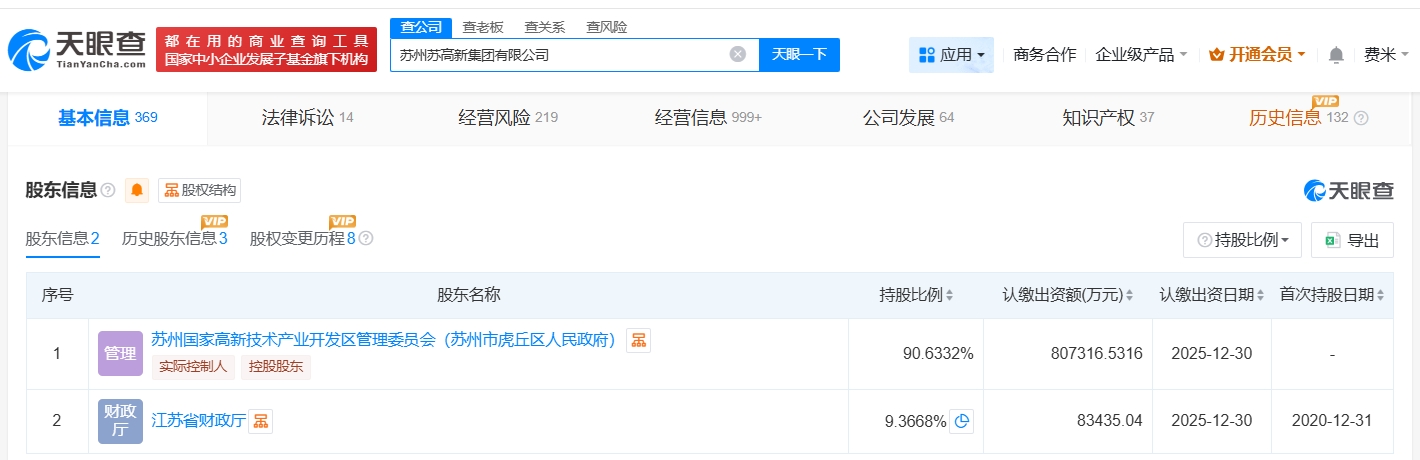Click help icon next to 历史信息 132
Screen dimensions: 1420x460
click(1361, 118)
